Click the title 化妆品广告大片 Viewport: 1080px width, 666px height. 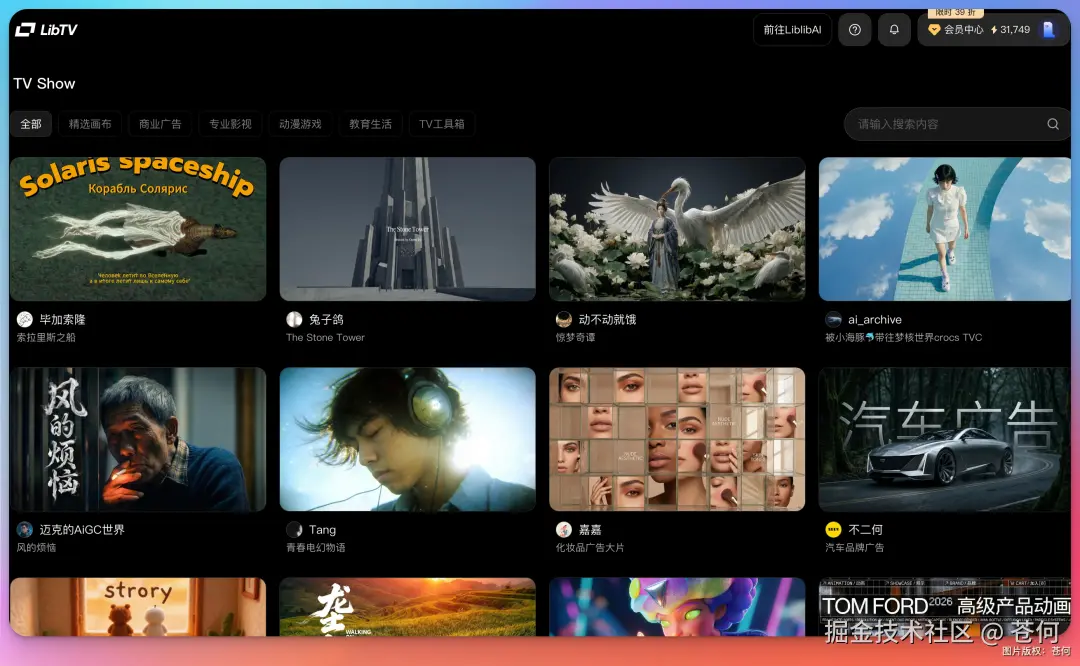pos(590,548)
